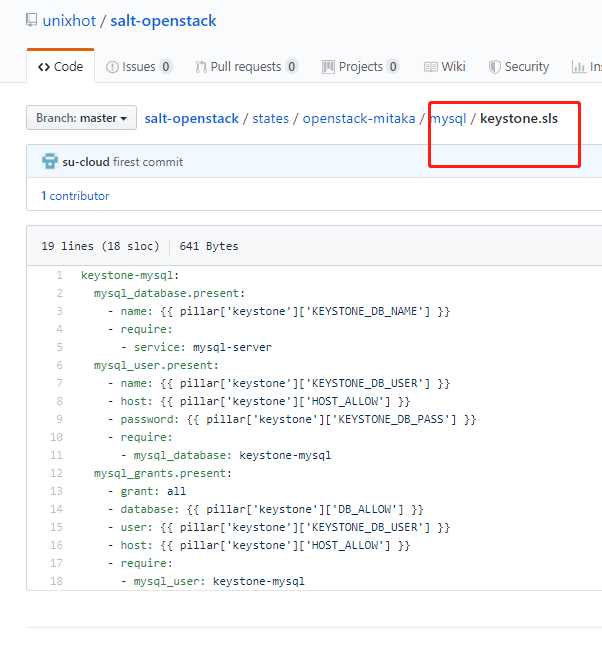Viewport: 602px width, 647px height.
Task: Navigate to the mysql folder breadcrumb
Action: click(x=448, y=119)
